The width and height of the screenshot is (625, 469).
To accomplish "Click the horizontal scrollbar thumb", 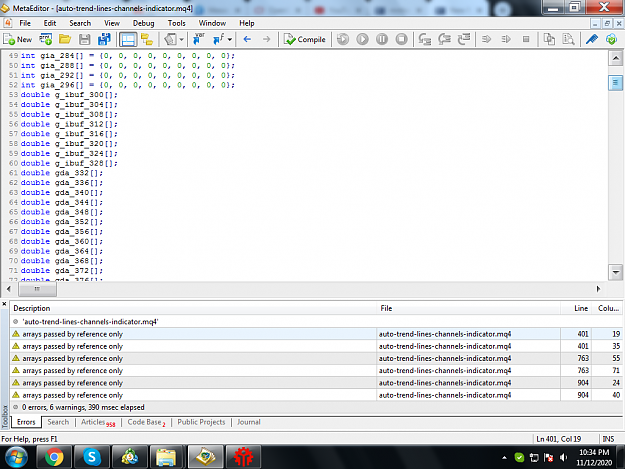I will [x=37, y=289].
